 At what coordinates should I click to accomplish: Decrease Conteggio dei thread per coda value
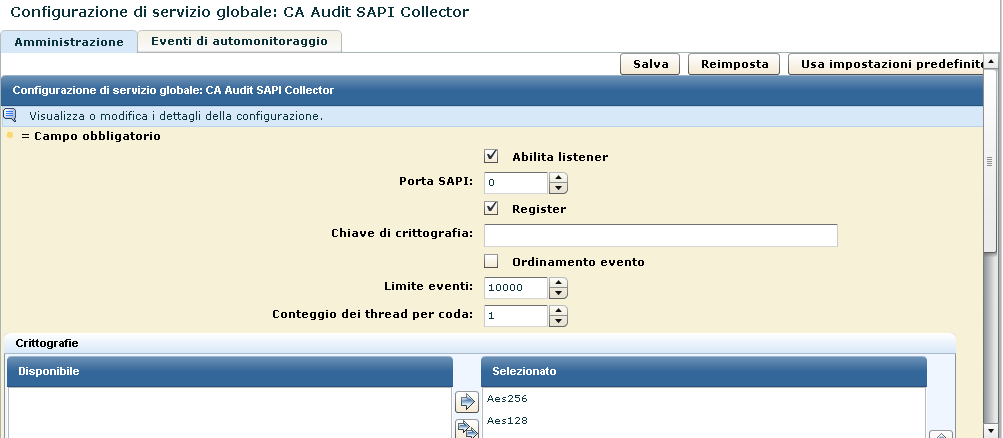(x=559, y=320)
